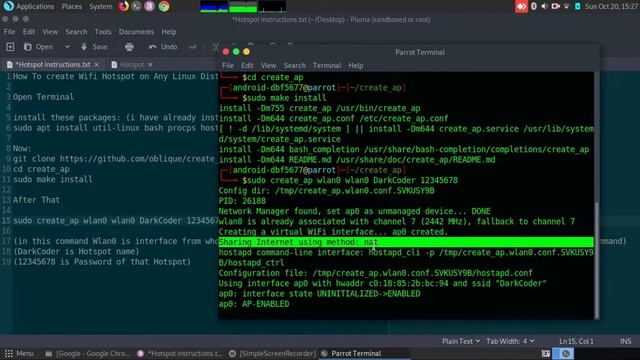Open the Search menu in Parrot Terminal

(294, 66)
